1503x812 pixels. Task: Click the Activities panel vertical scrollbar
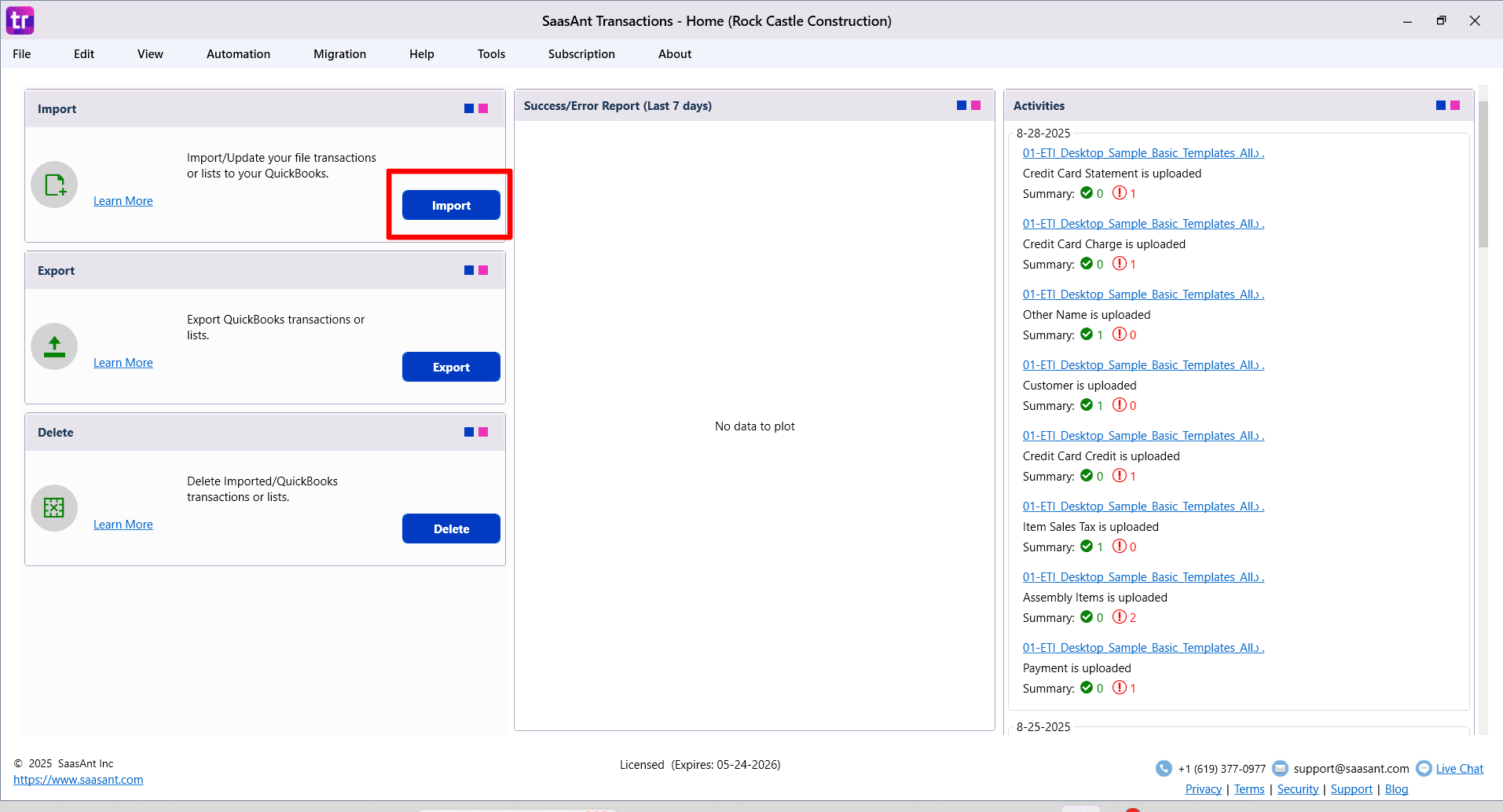tap(1483, 174)
